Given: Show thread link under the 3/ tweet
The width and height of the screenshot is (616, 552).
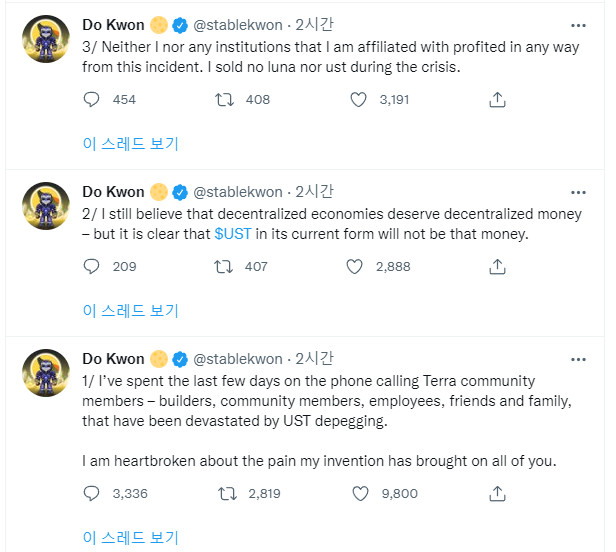Looking at the screenshot, I should click(130, 144).
